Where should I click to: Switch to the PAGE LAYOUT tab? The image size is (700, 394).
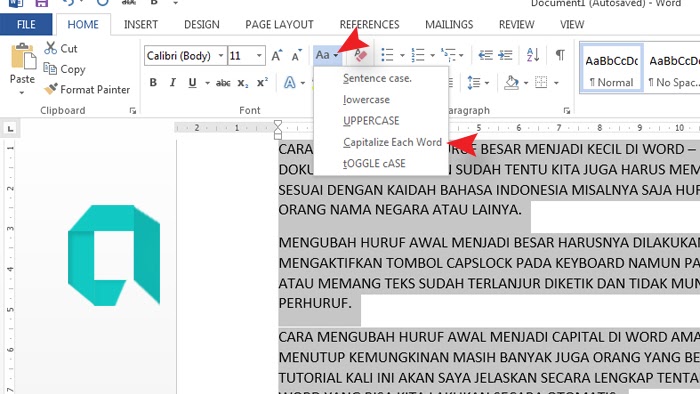[x=279, y=25]
